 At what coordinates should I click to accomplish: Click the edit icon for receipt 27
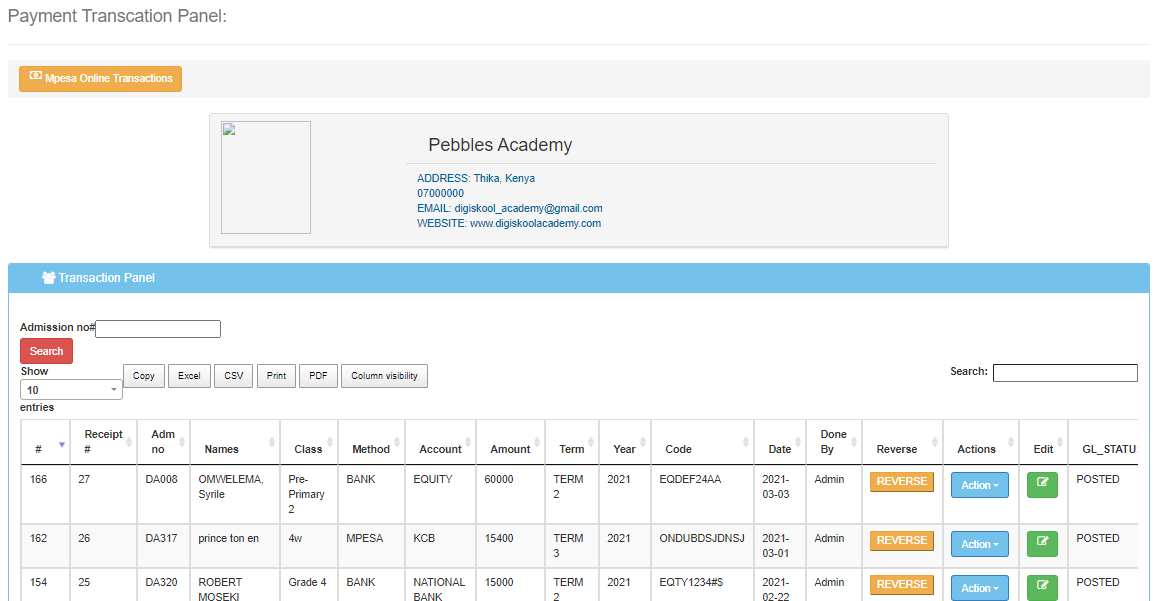(x=1042, y=485)
